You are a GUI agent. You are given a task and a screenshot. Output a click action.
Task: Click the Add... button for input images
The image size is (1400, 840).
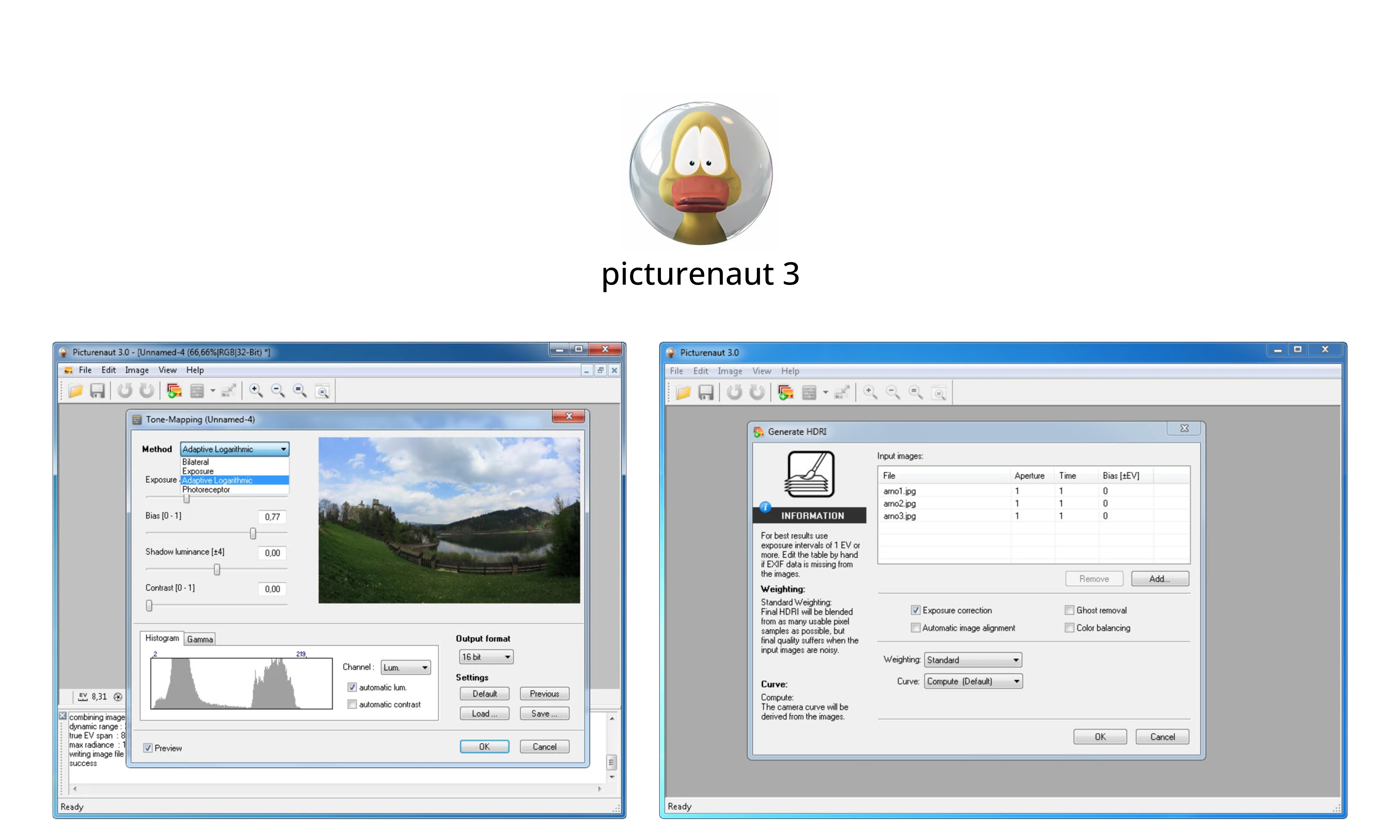click(1159, 578)
